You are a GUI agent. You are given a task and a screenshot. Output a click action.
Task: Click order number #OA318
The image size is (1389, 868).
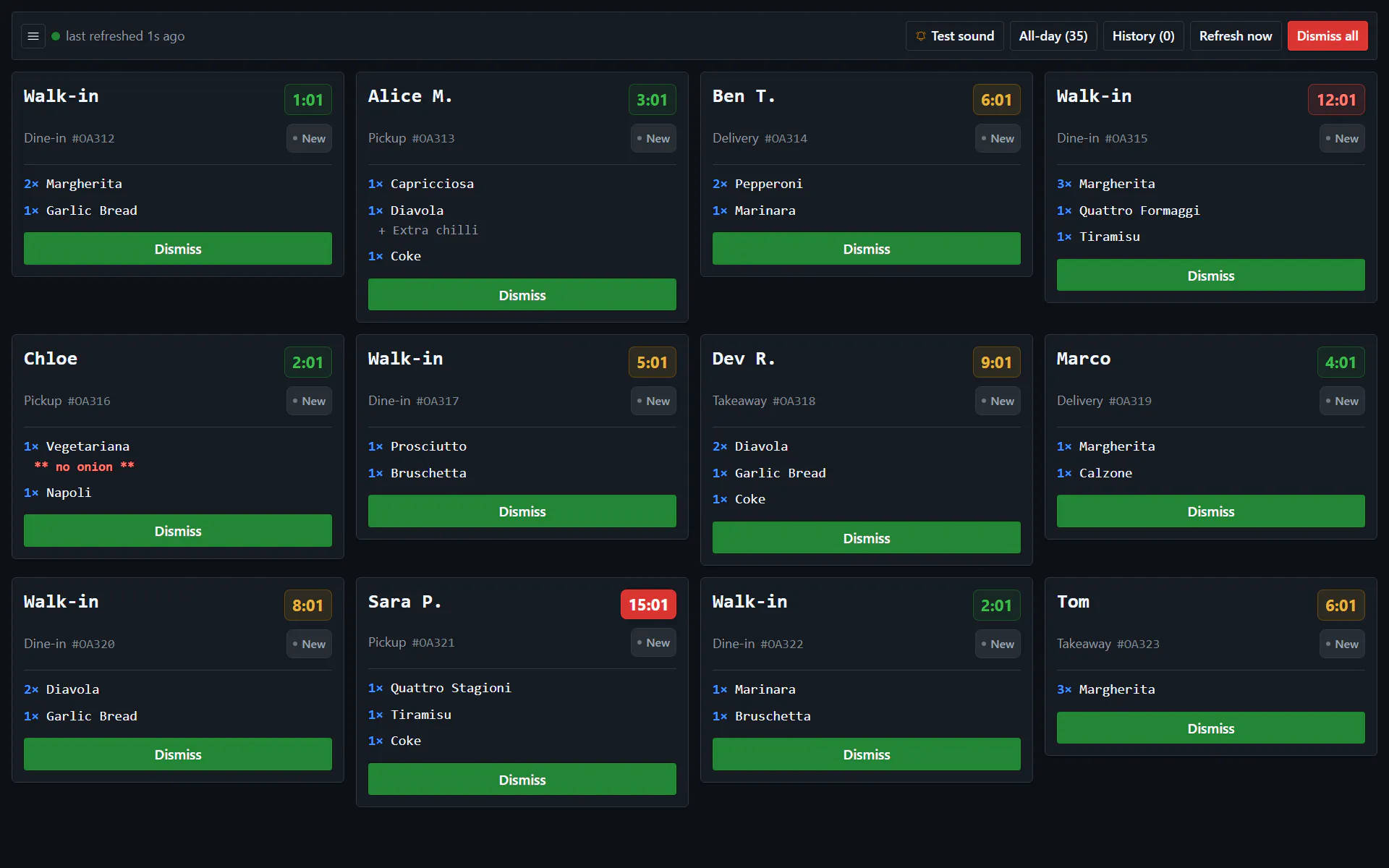tap(794, 401)
